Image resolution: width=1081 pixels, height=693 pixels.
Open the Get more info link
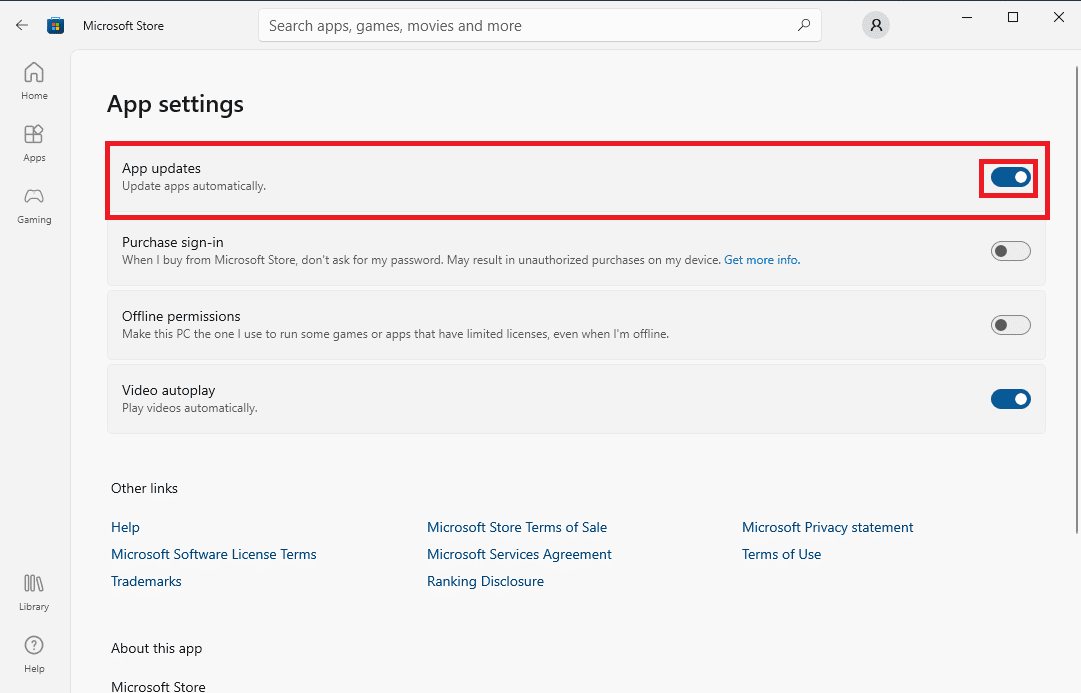click(x=762, y=260)
